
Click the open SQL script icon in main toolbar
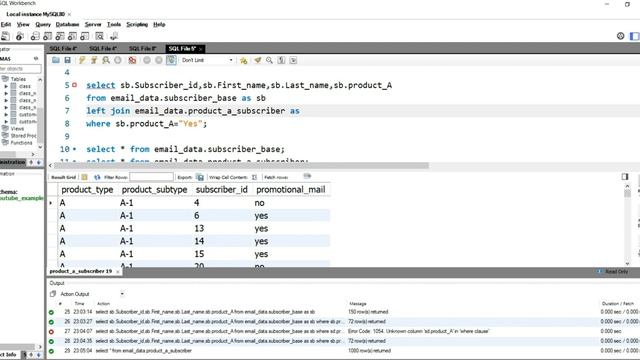click(20, 36)
